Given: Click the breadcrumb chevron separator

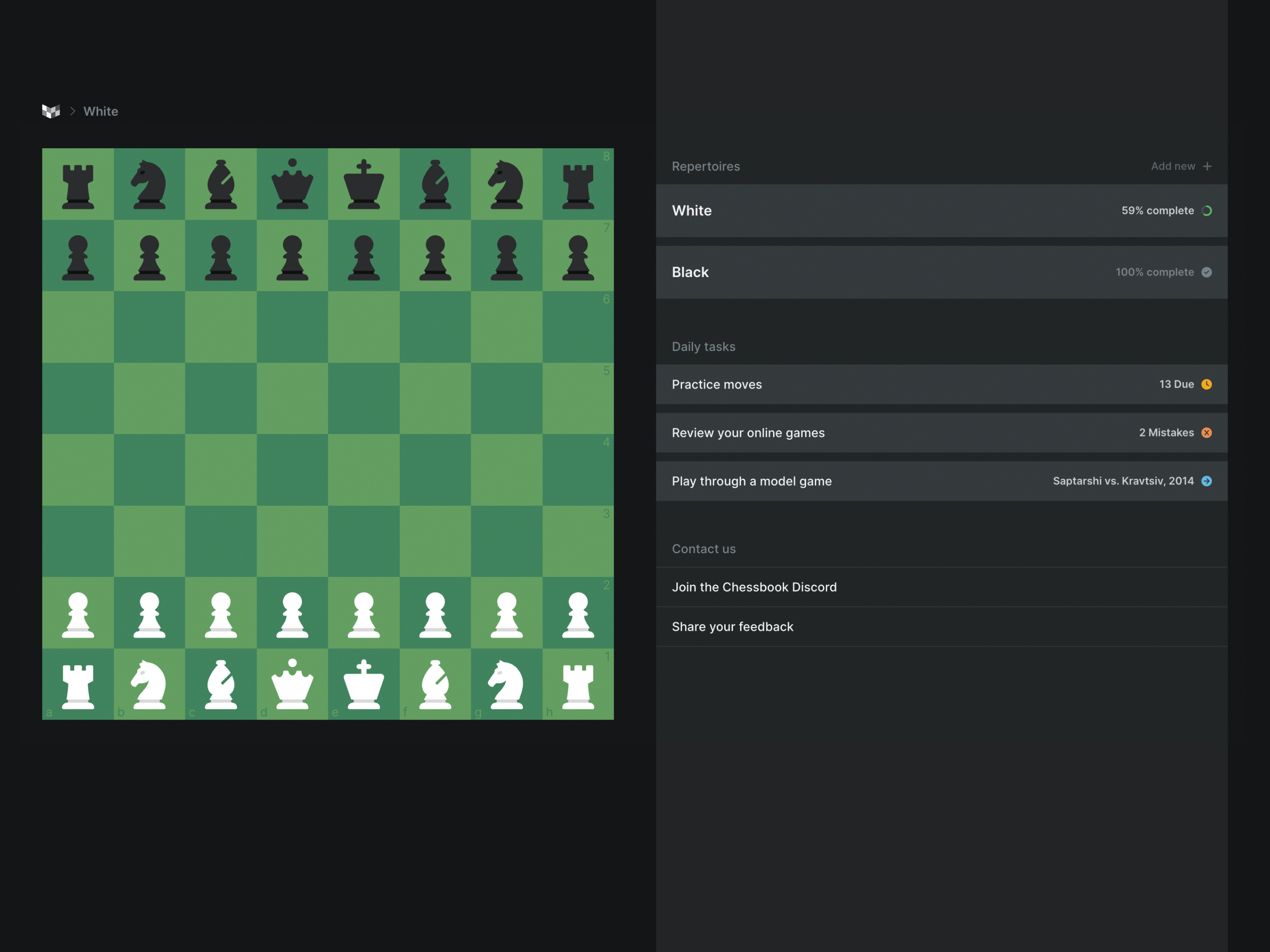Looking at the screenshot, I should point(73,112).
